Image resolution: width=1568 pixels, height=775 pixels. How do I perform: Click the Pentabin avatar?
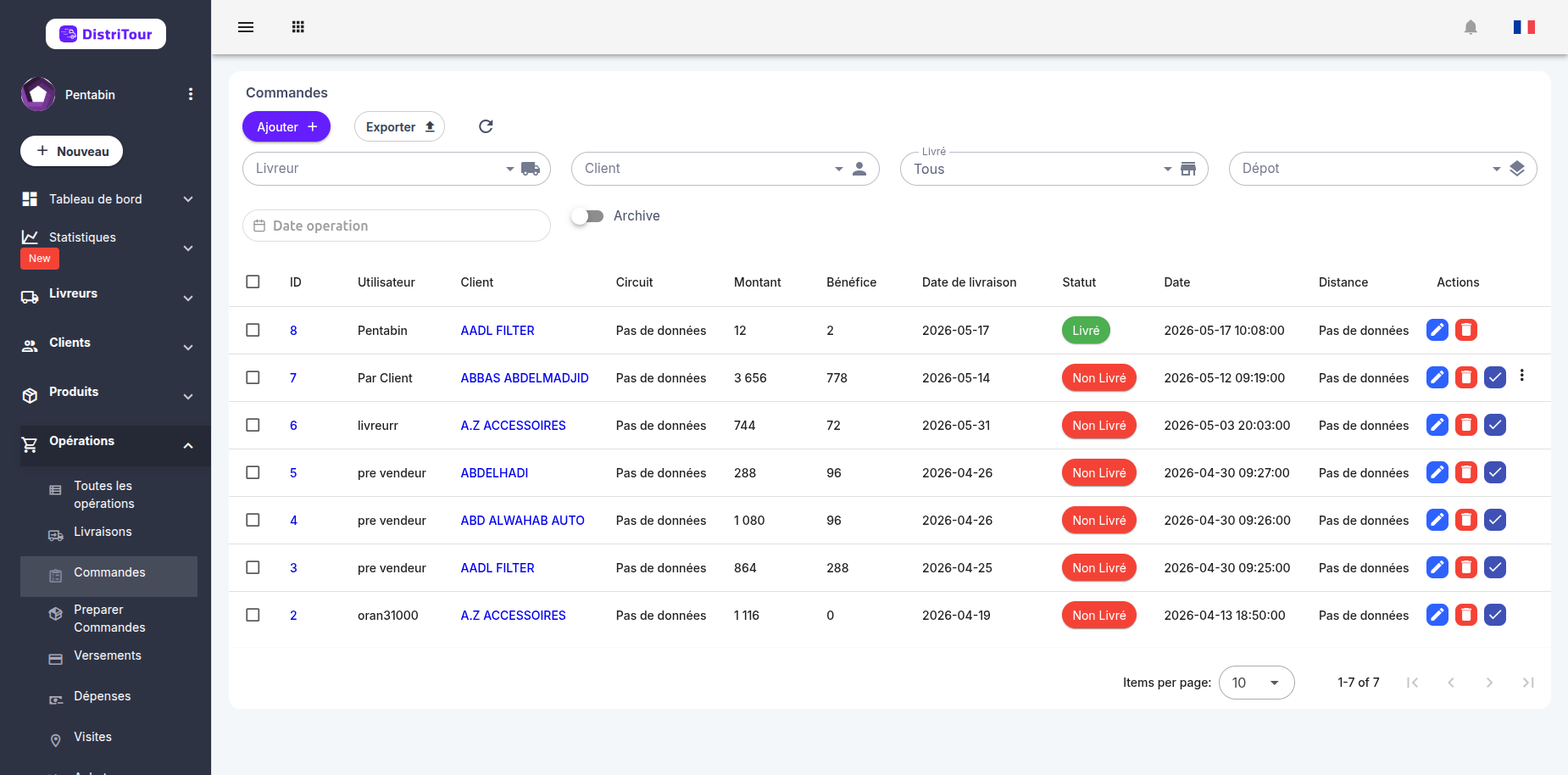[x=38, y=94]
